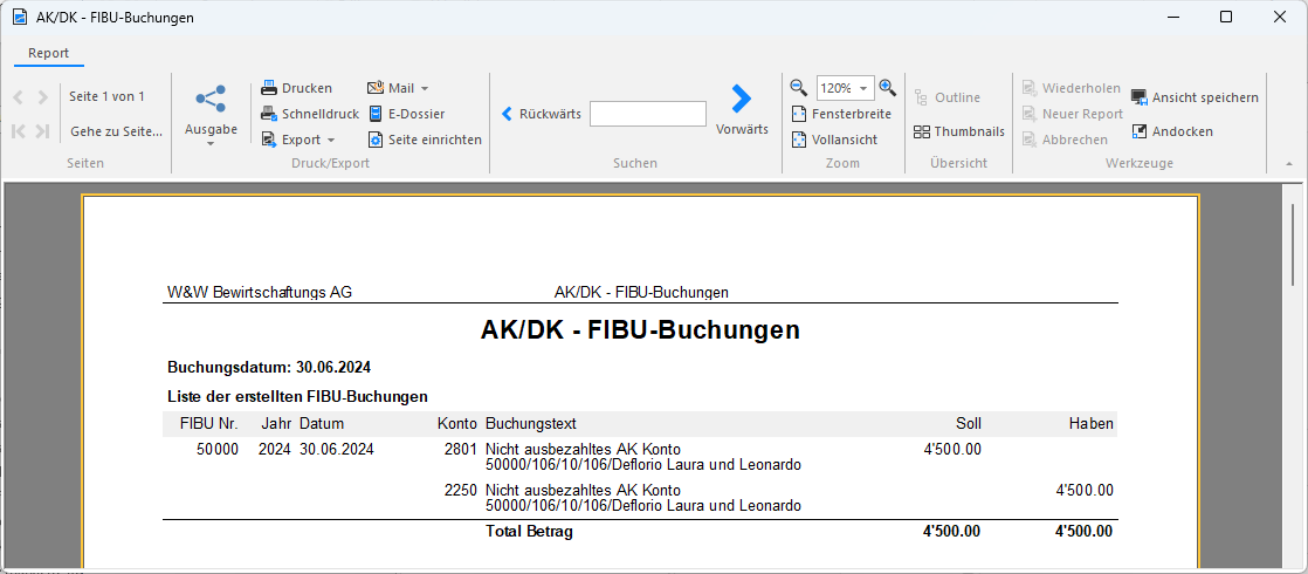
Task: Click Konto value 2801
Action: point(460,450)
